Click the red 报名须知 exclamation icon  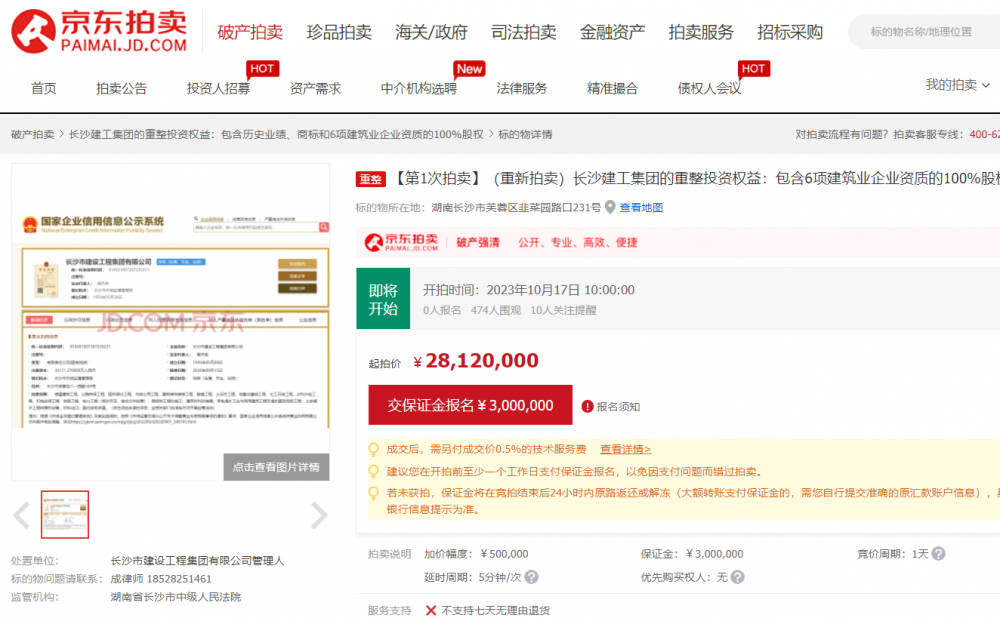click(587, 407)
